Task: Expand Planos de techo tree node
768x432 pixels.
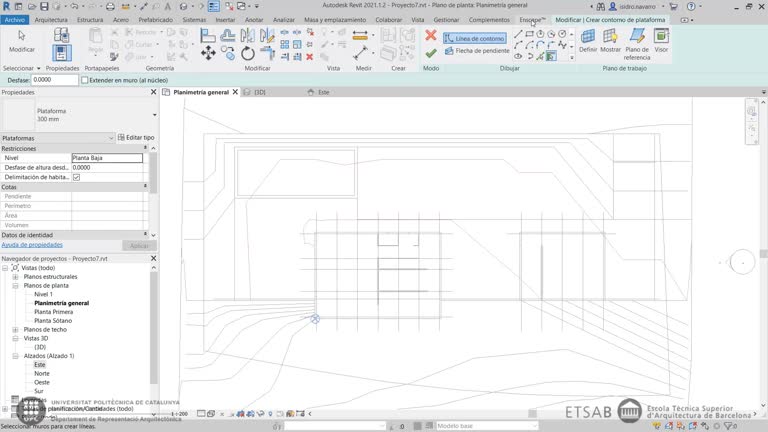Action: (15, 329)
